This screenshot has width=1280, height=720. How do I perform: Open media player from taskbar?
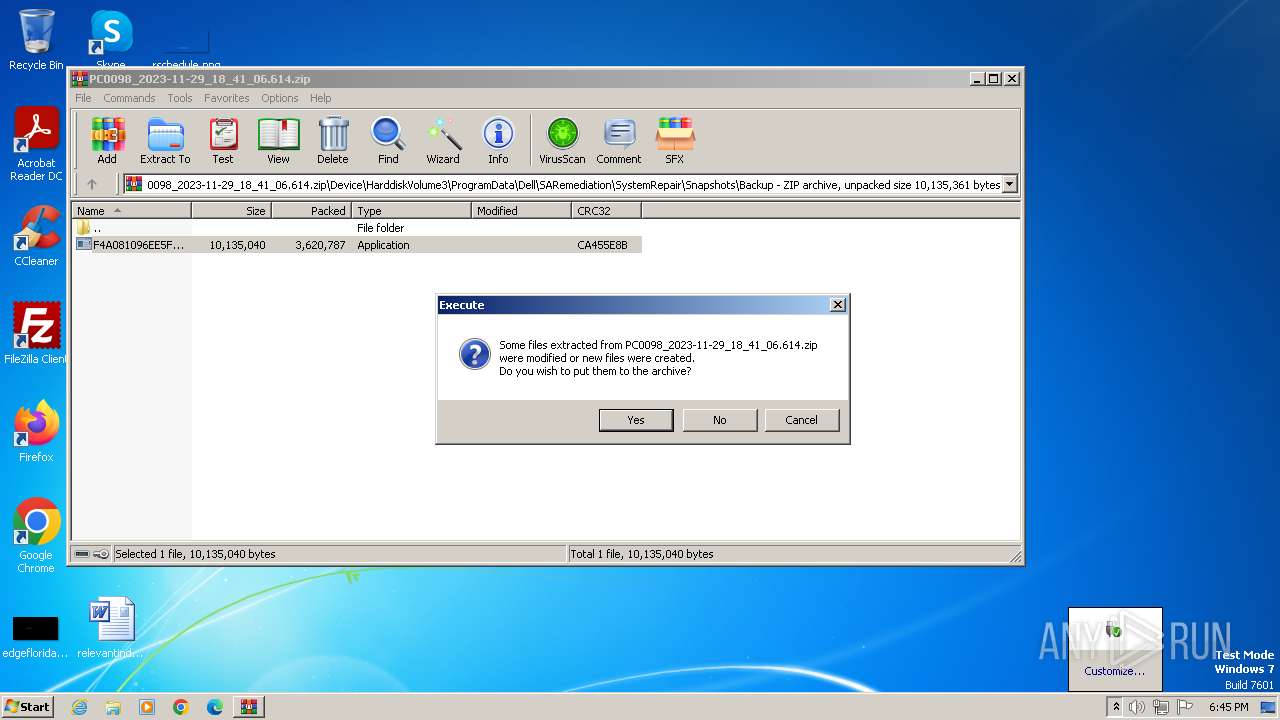pos(147,707)
